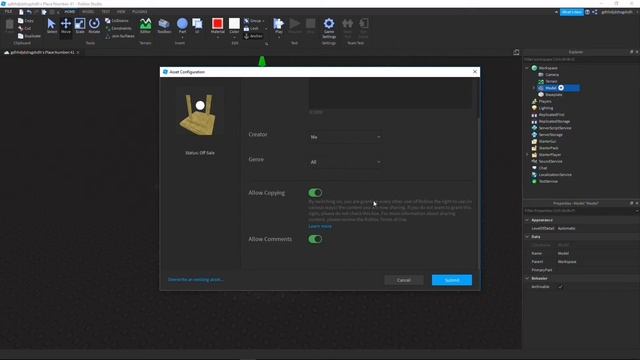Switch to the VIEW ribbon tab
This screenshot has height=360, width=640.
pyautogui.click(x=121, y=12)
